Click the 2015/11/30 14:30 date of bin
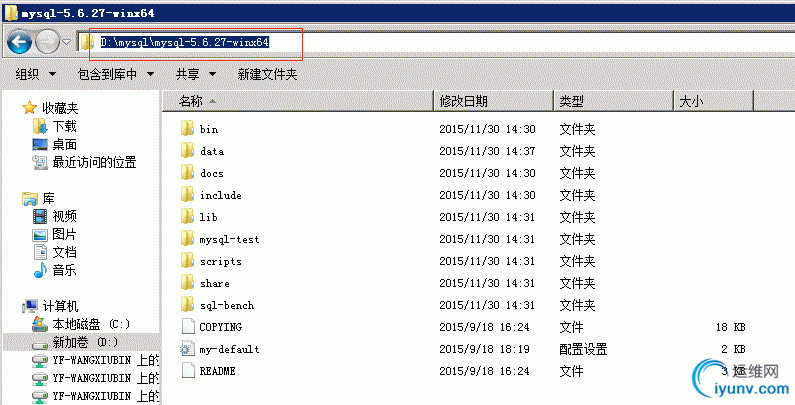 coord(487,129)
